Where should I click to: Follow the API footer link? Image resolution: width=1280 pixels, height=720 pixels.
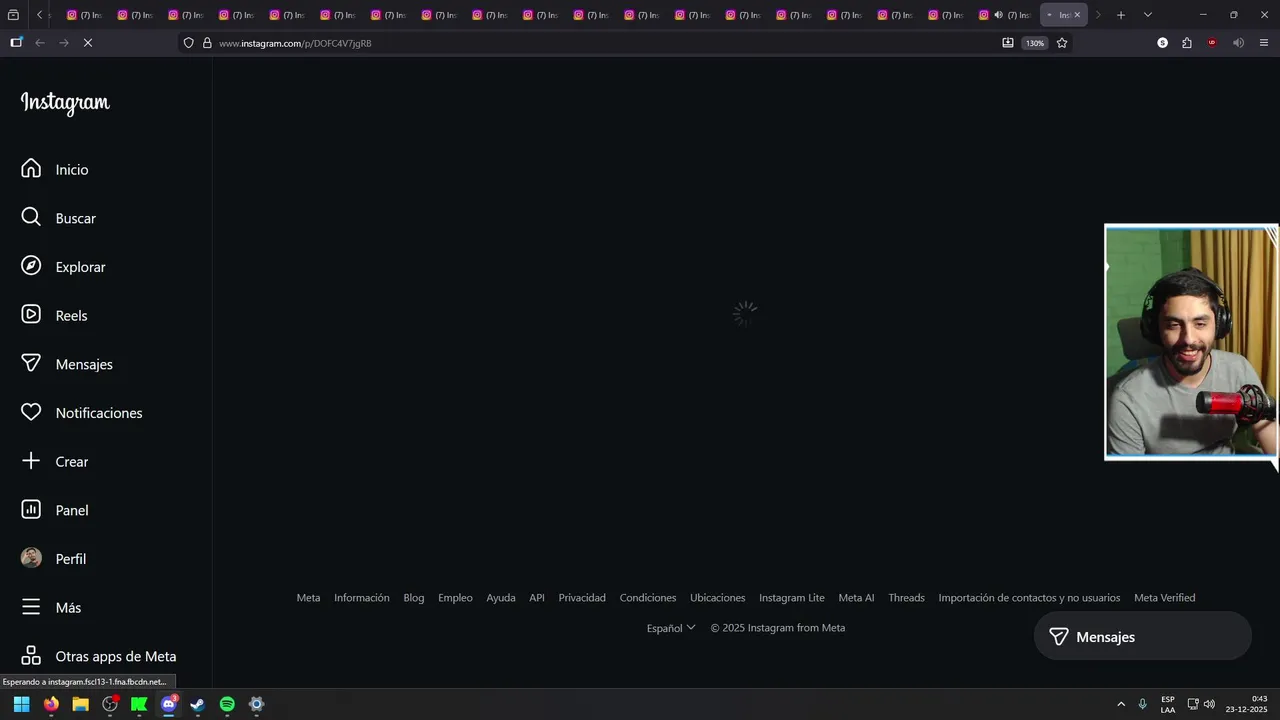click(537, 598)
